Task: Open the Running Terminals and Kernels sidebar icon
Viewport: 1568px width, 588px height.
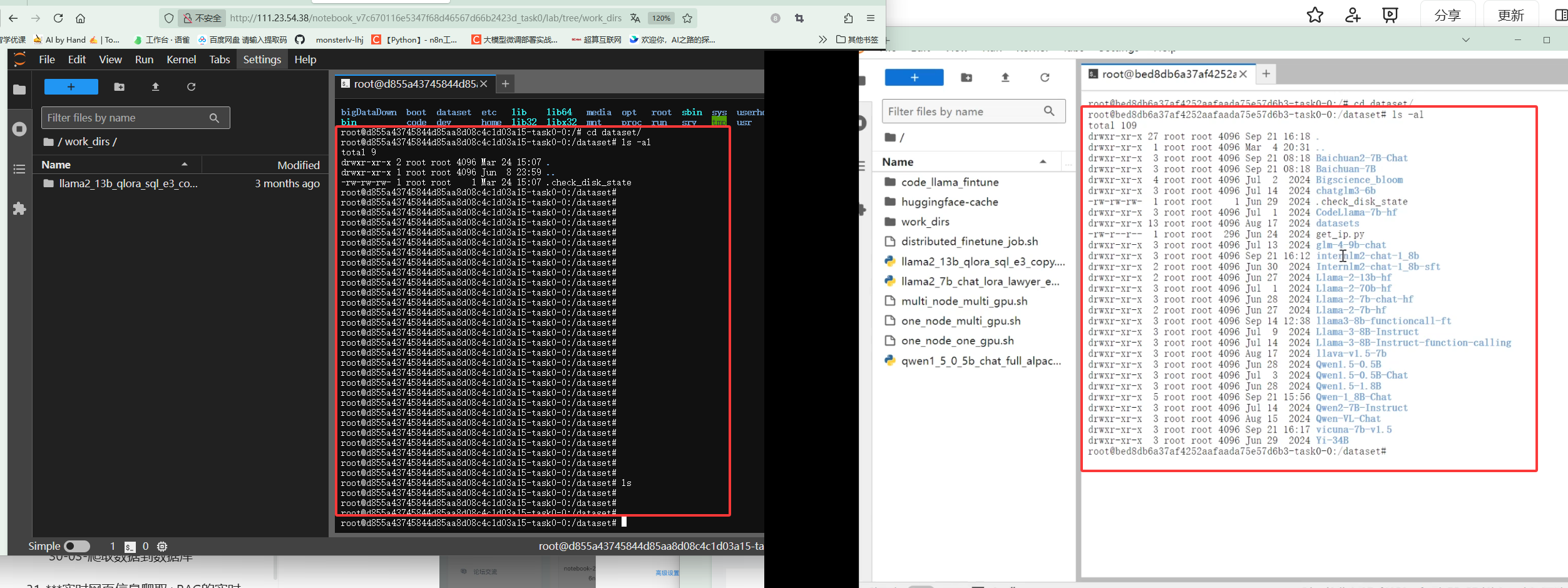Action: (x=19, y=129)
